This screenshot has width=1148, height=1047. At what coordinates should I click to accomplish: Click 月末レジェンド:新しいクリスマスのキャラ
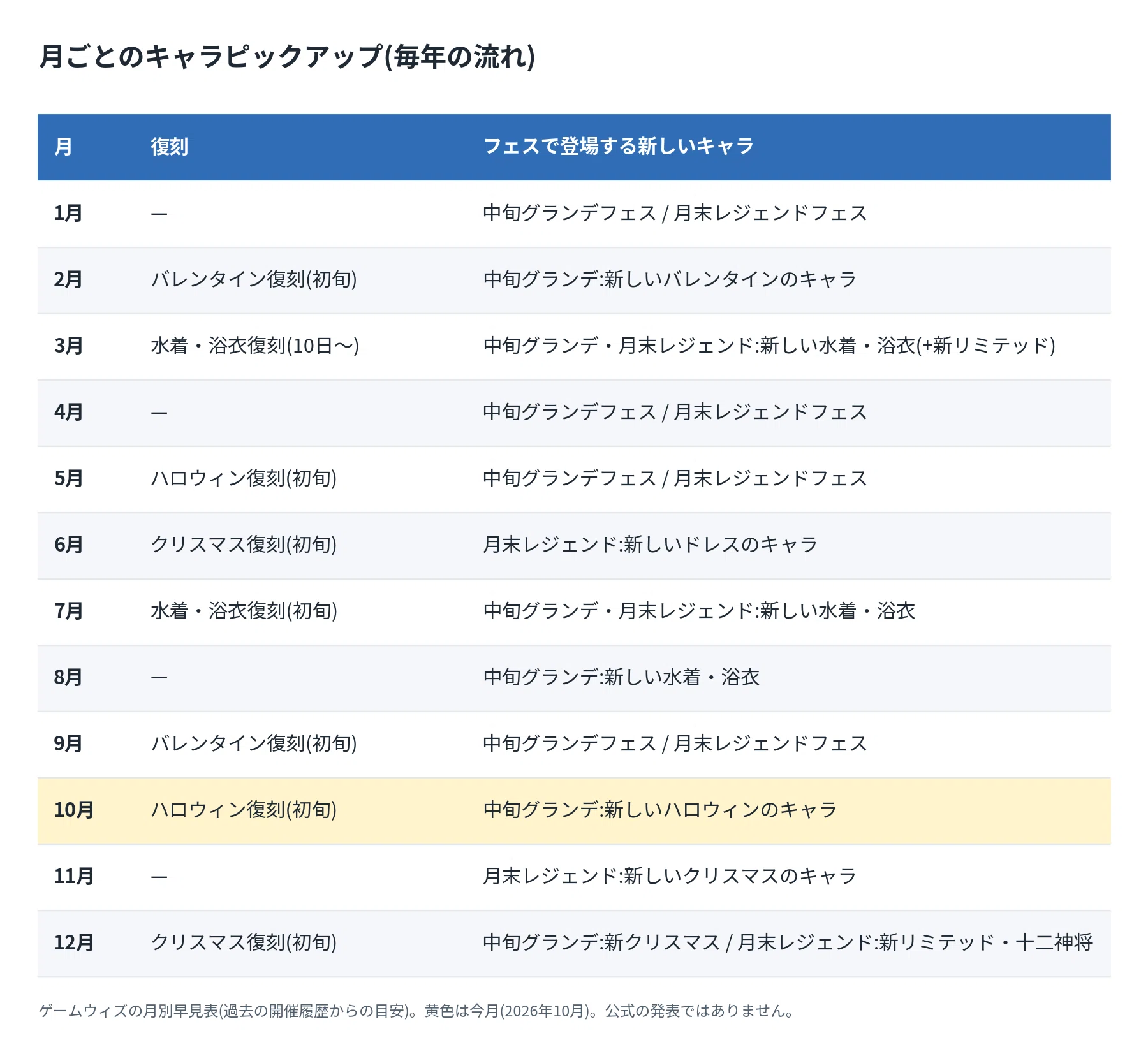[670, 876]
